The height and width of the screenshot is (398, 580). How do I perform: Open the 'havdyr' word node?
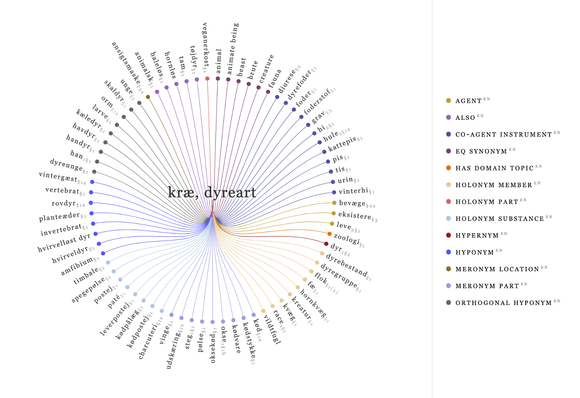86,133
